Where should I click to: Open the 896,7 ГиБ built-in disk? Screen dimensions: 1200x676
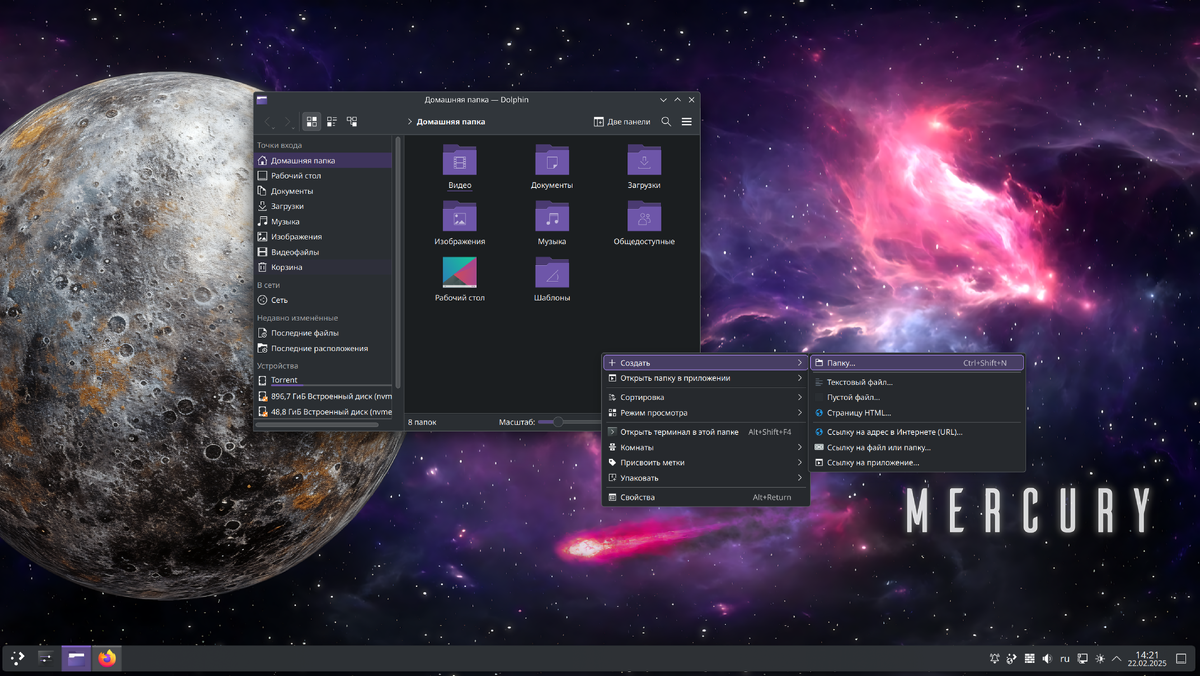coord(324,396)
